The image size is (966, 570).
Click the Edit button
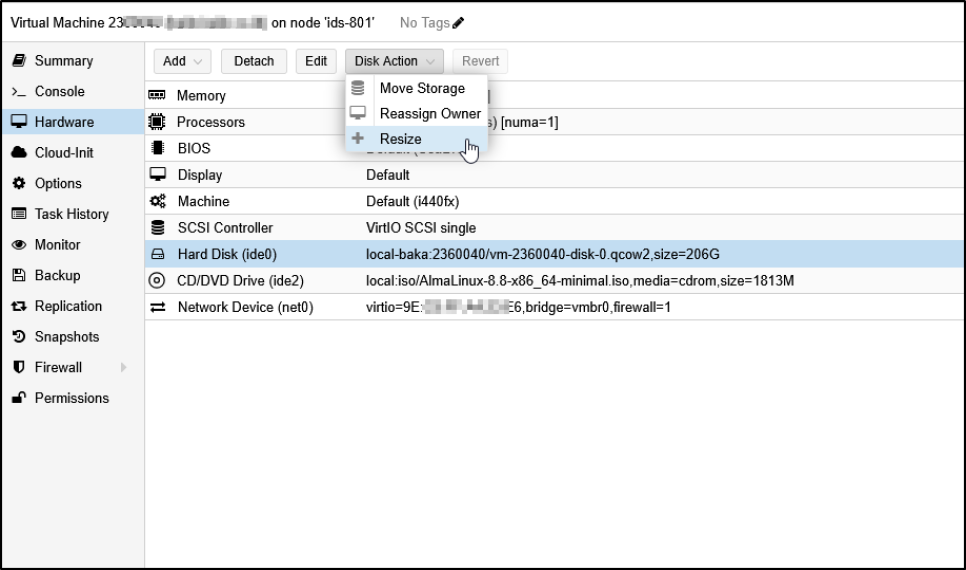click(316, 61)
